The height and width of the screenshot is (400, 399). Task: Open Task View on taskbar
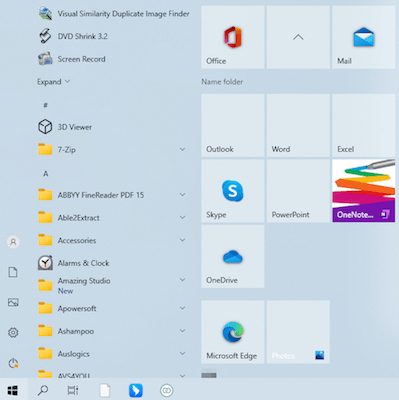point(73,390)
